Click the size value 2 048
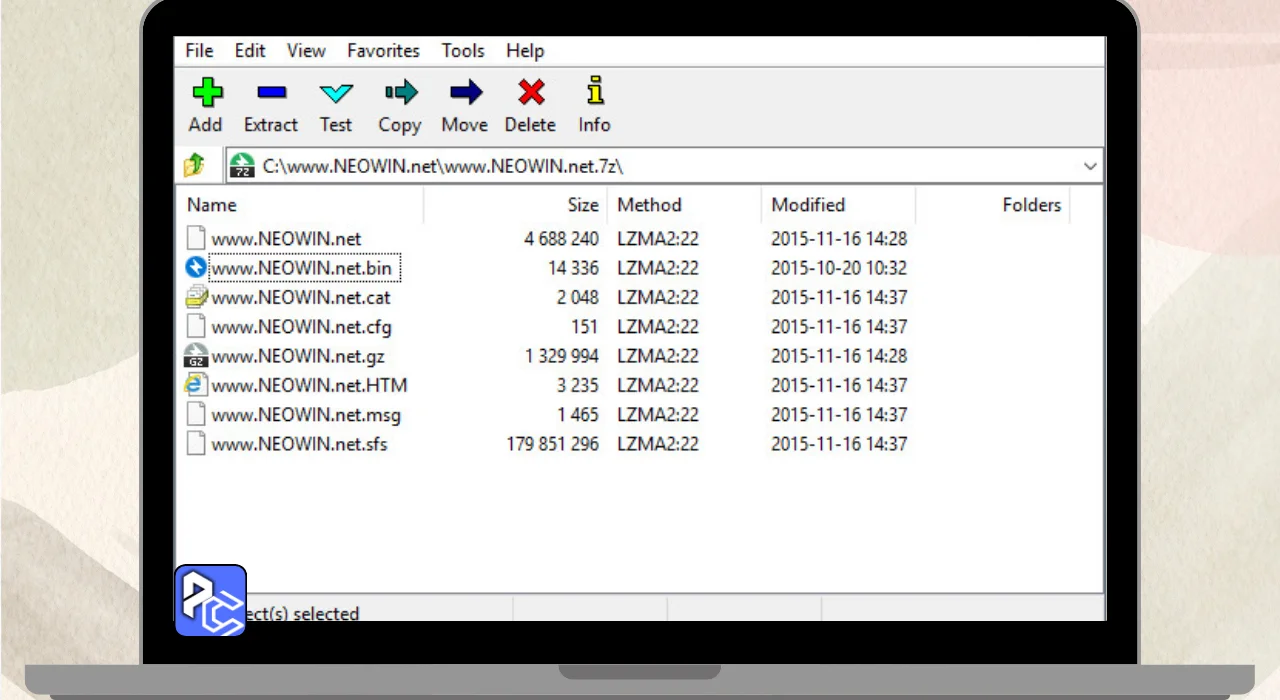 578,297
